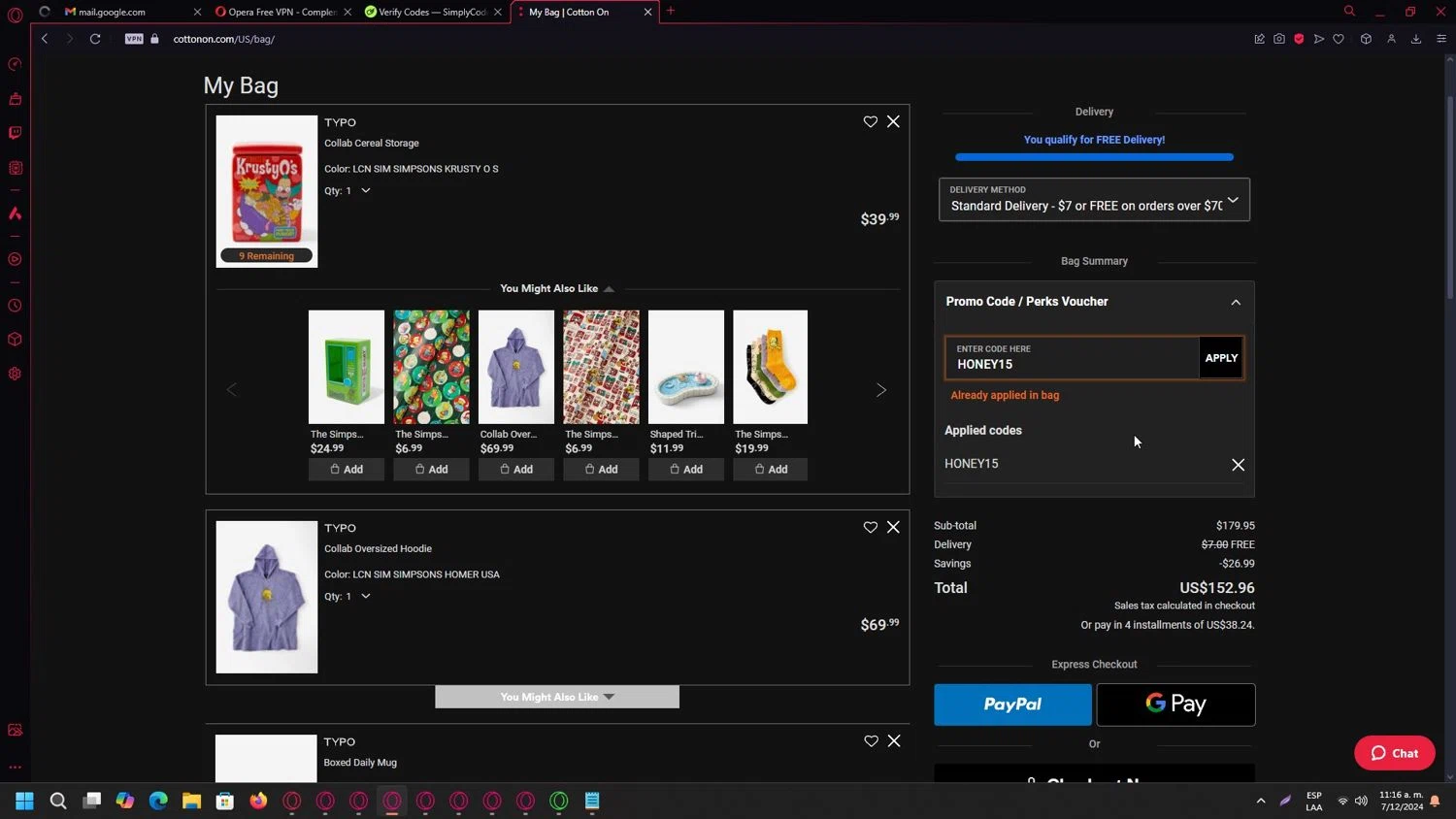Toggle the VPN badge in address bar
Screen dimensions: 1456x819
click(134, 39)
